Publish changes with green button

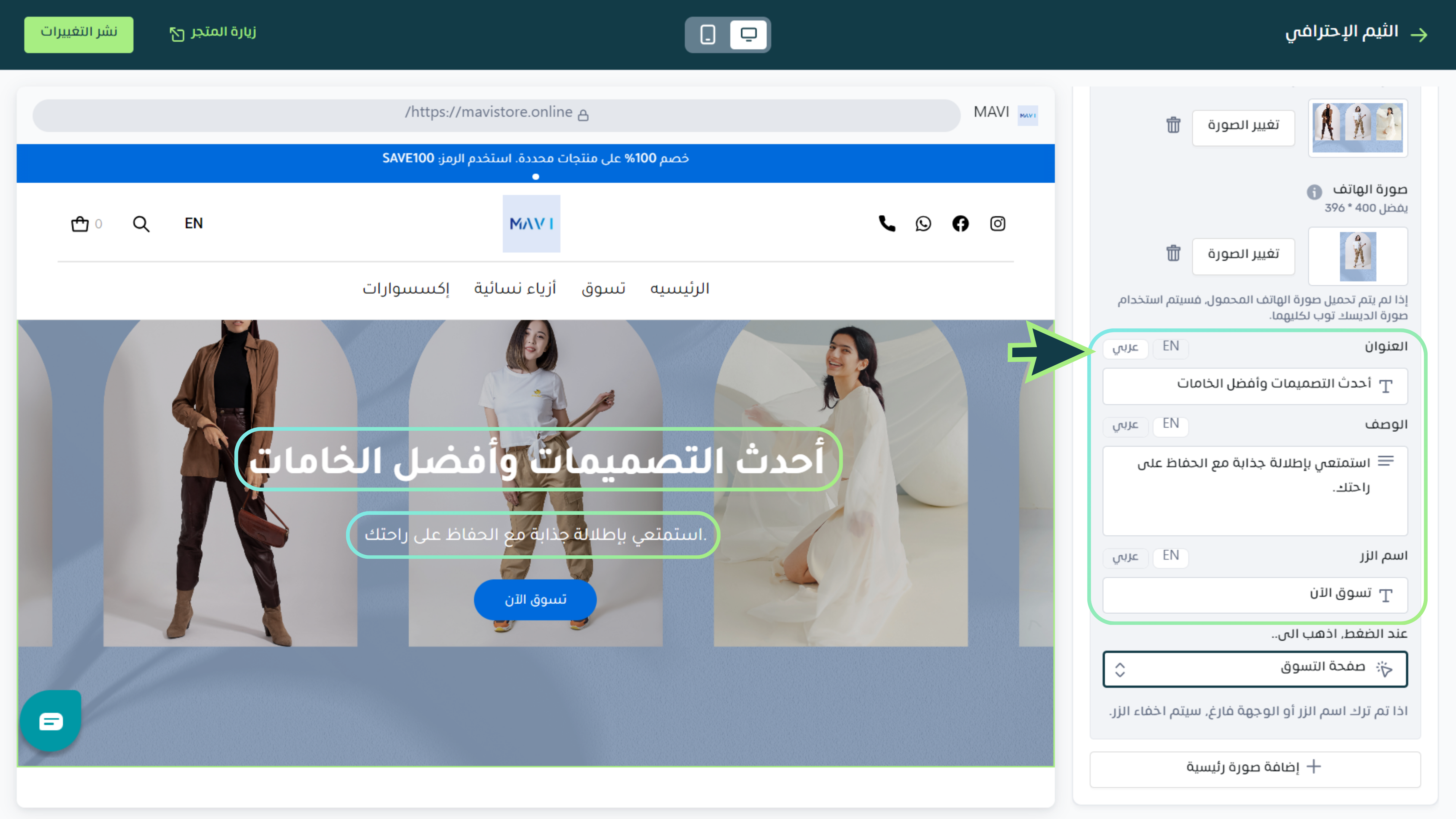click(x=79, y=34)
